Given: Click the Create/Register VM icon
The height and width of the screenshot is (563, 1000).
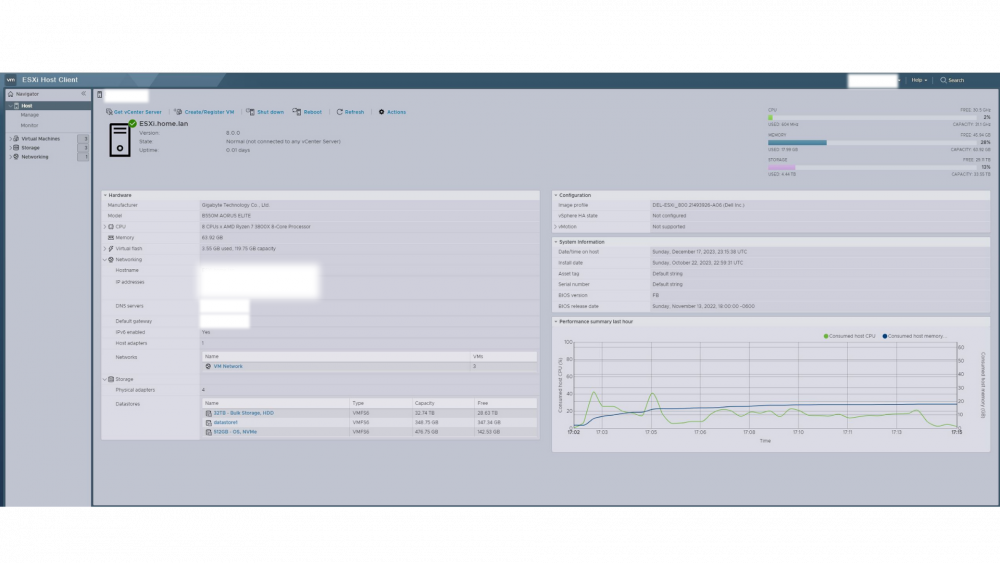Looking at the screenshot, I should pyautogui.click(x=179, y=112).
